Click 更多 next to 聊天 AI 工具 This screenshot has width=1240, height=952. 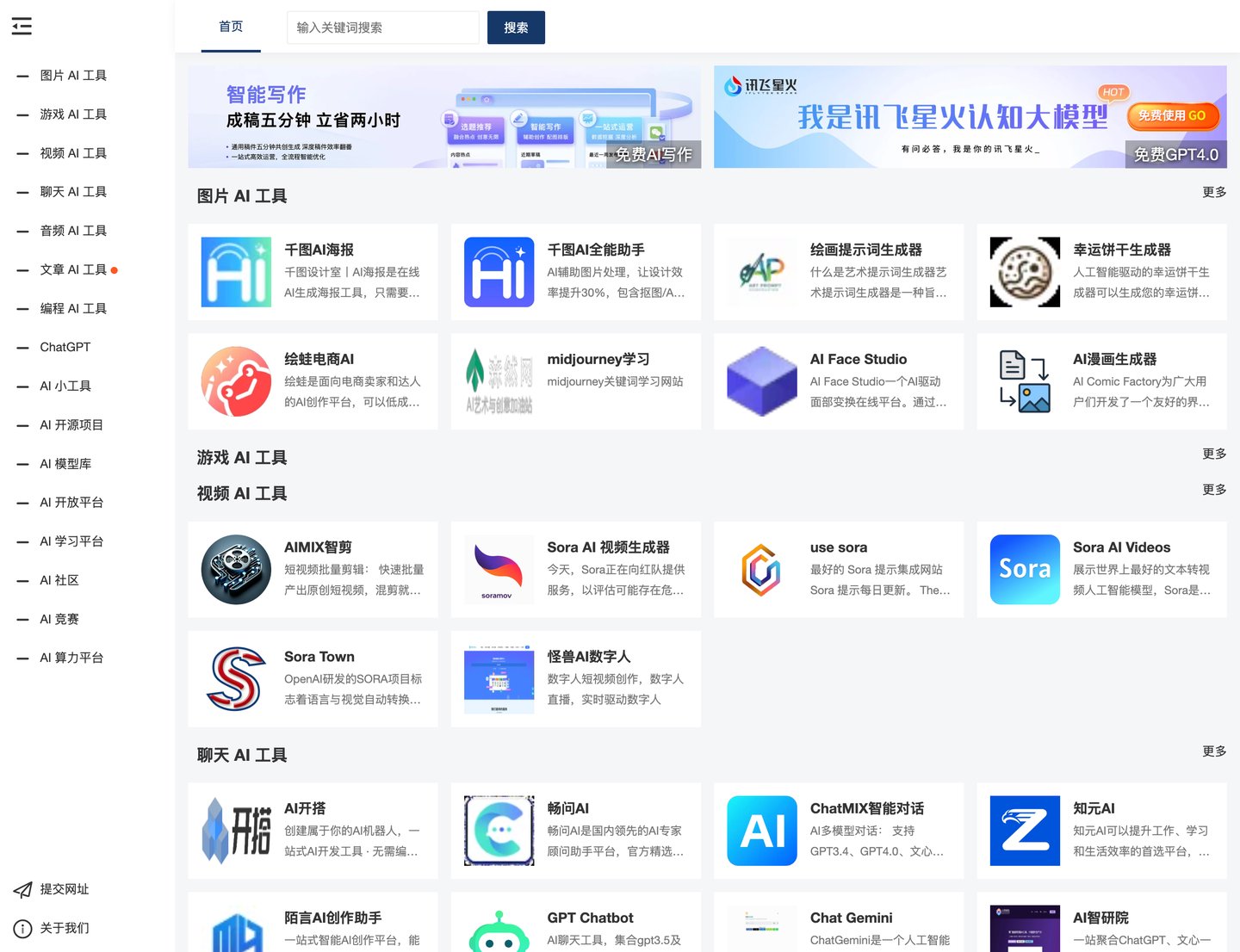(1214, 751)
